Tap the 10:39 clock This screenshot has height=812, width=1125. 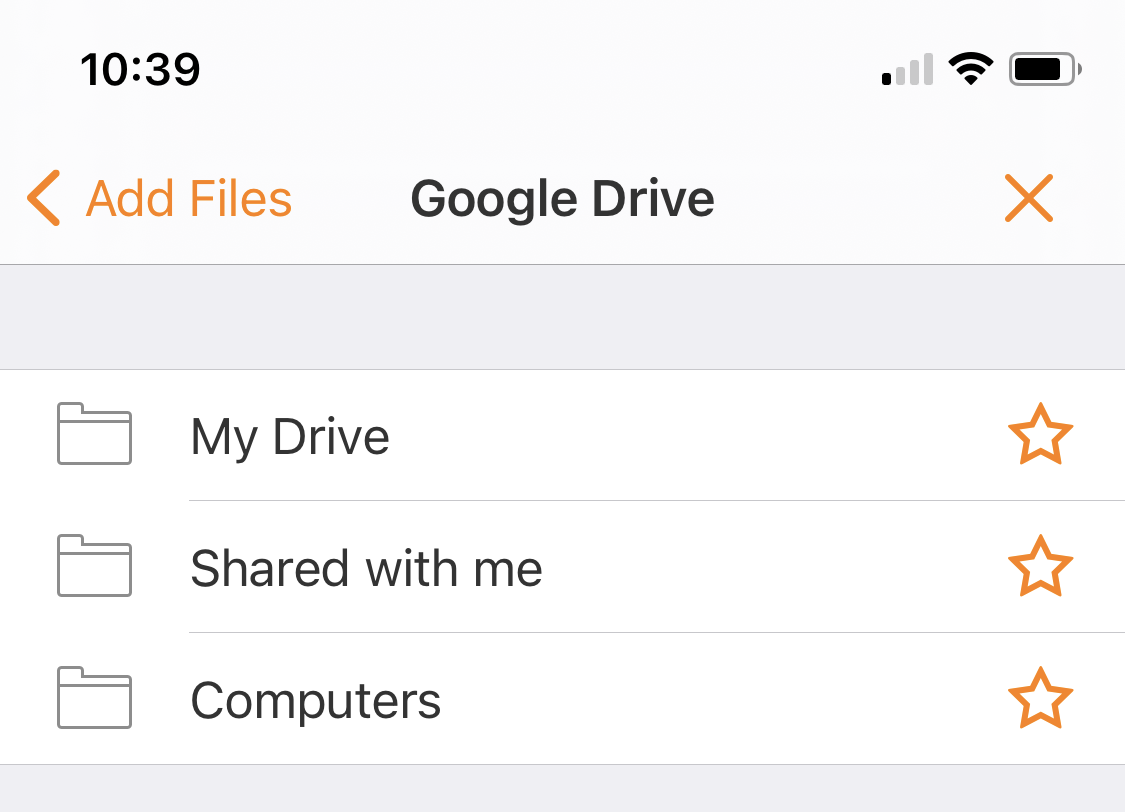141,70
